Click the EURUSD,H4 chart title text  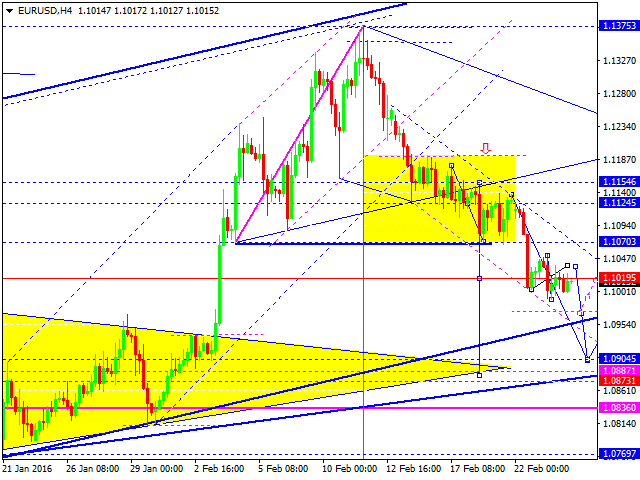point(45,11)
